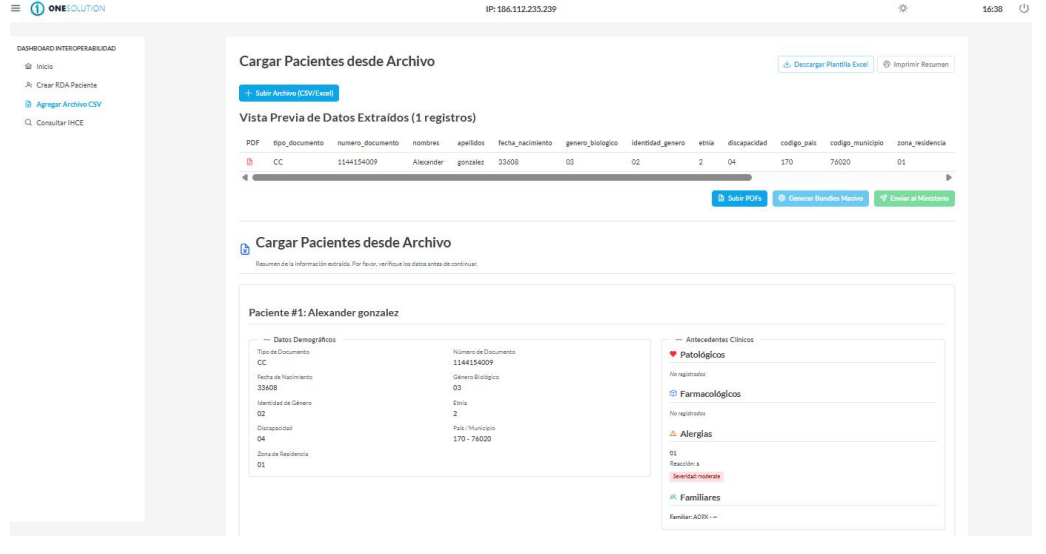The height and width of the screenshot is (554, 1046).
Task: Open Consultar IHCE sidebar item
Action: [60, 123]
